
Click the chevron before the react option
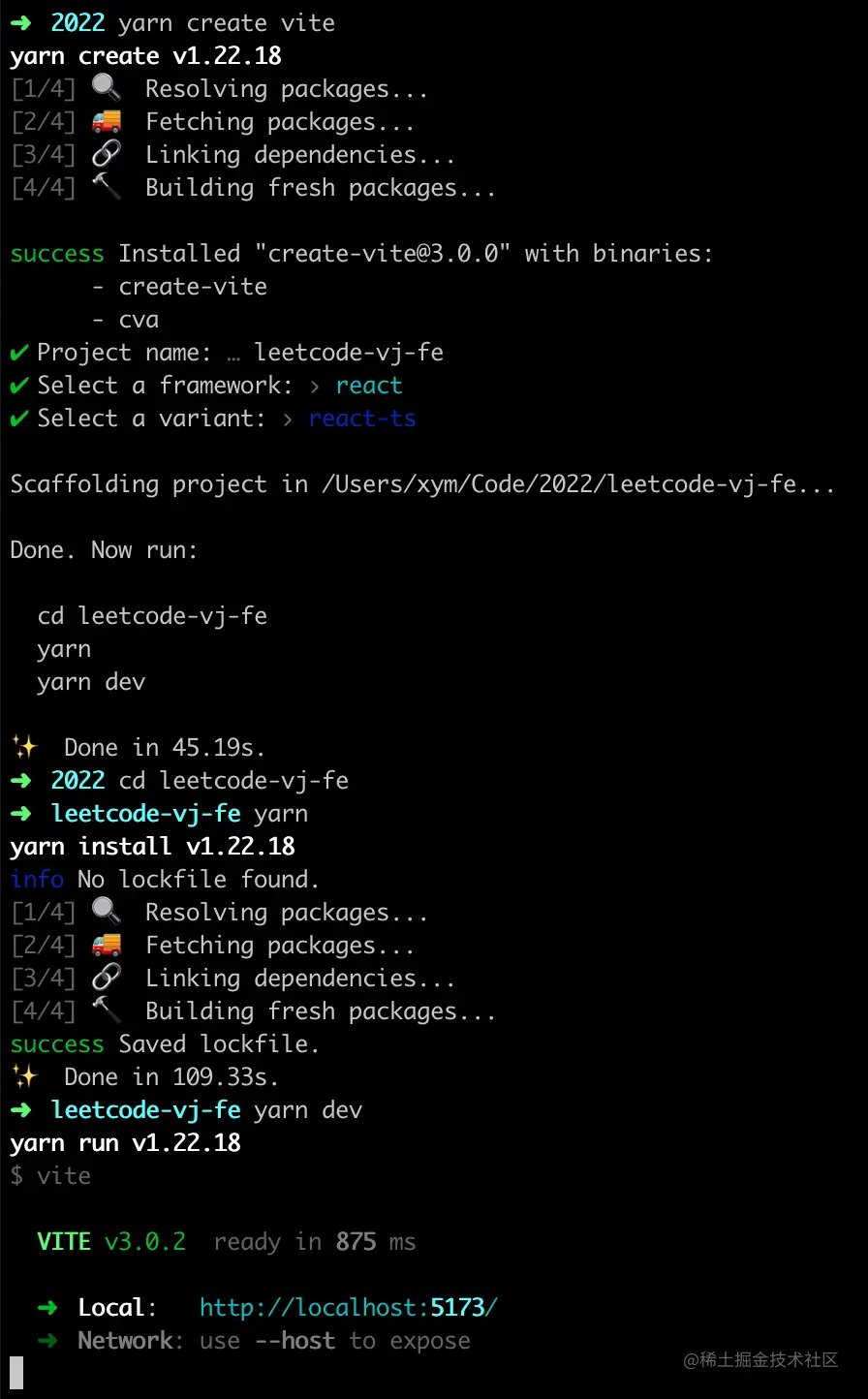pos(315,387)
